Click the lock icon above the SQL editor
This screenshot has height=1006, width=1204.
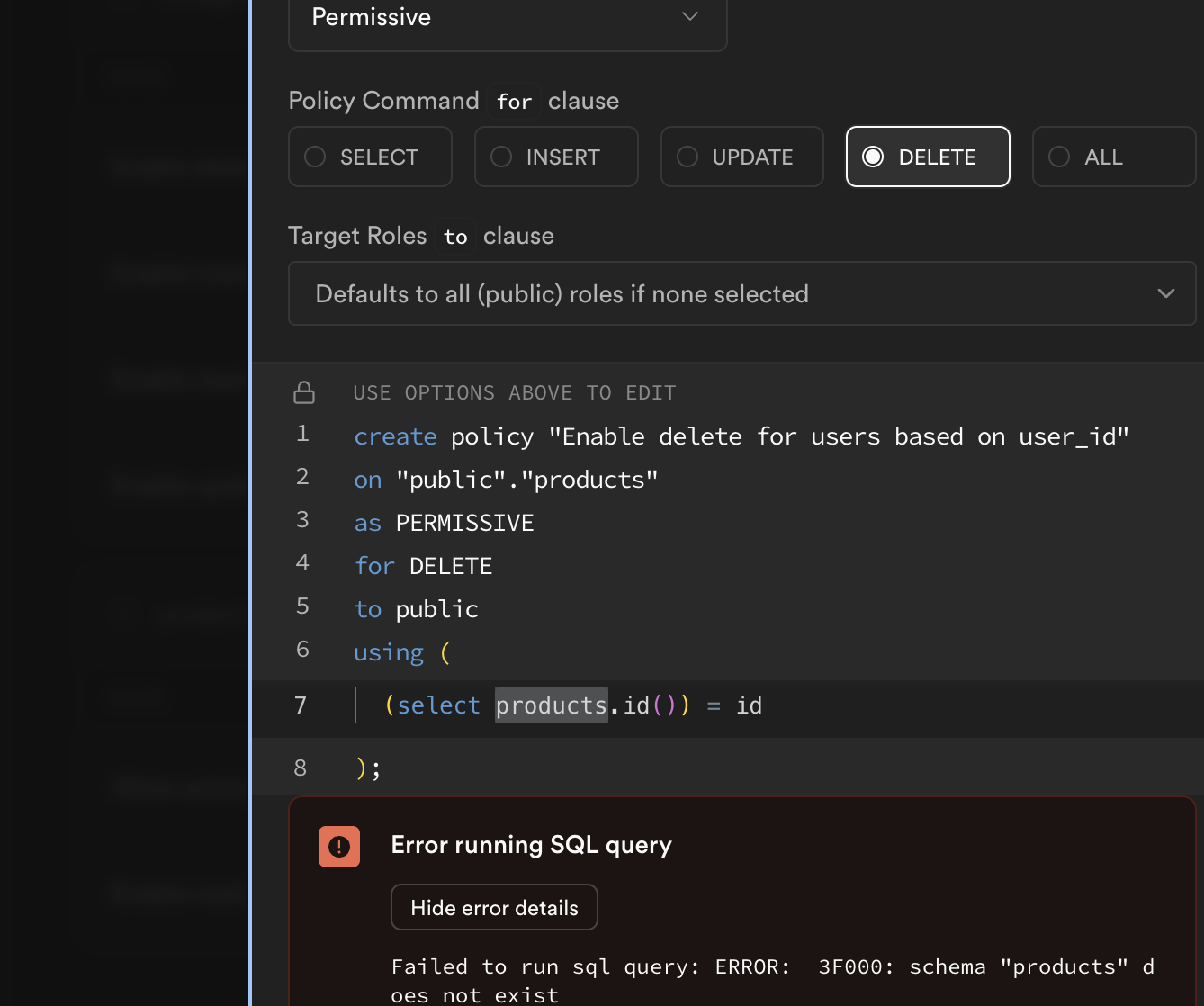[304, 392]
